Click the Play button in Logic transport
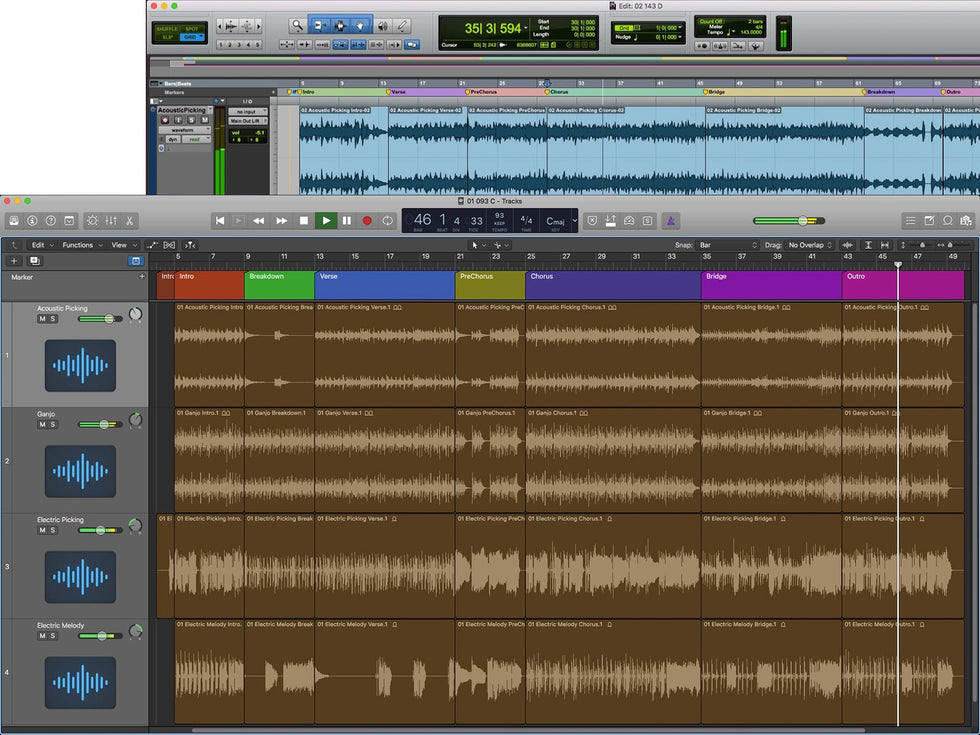Image resolution: width=980 pixels, height=735 pixels. pyautogui.click(x=325, y=220)
